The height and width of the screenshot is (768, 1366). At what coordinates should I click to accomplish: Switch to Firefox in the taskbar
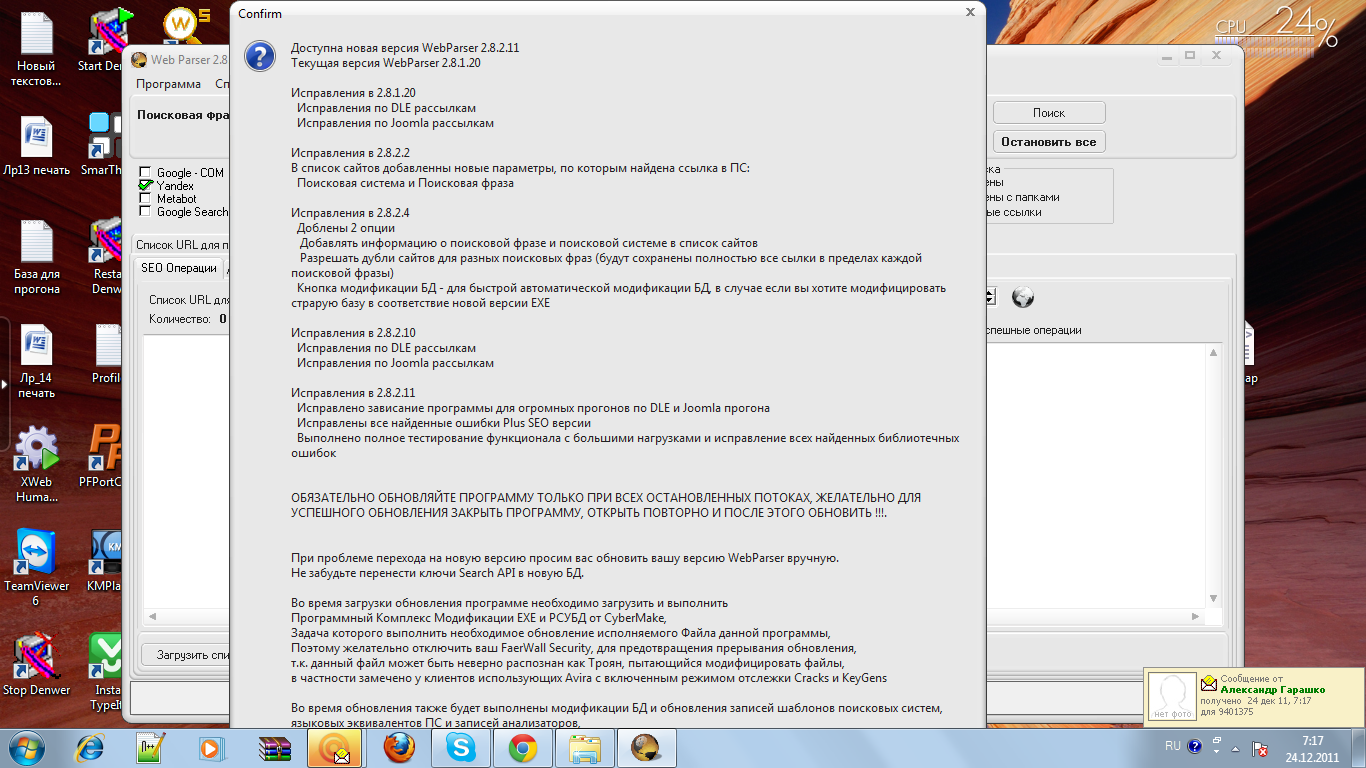pos(399,747)
